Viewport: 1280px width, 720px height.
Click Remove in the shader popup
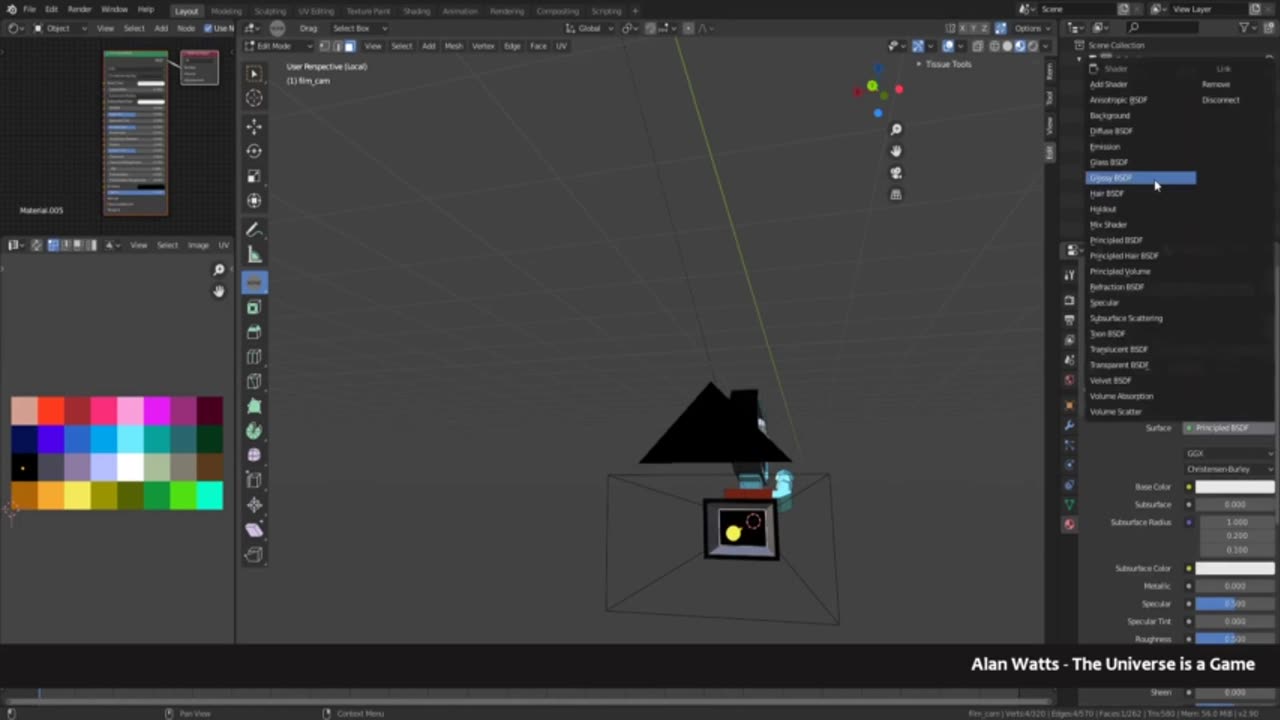pyautogui.click(x=1216, y=85)
